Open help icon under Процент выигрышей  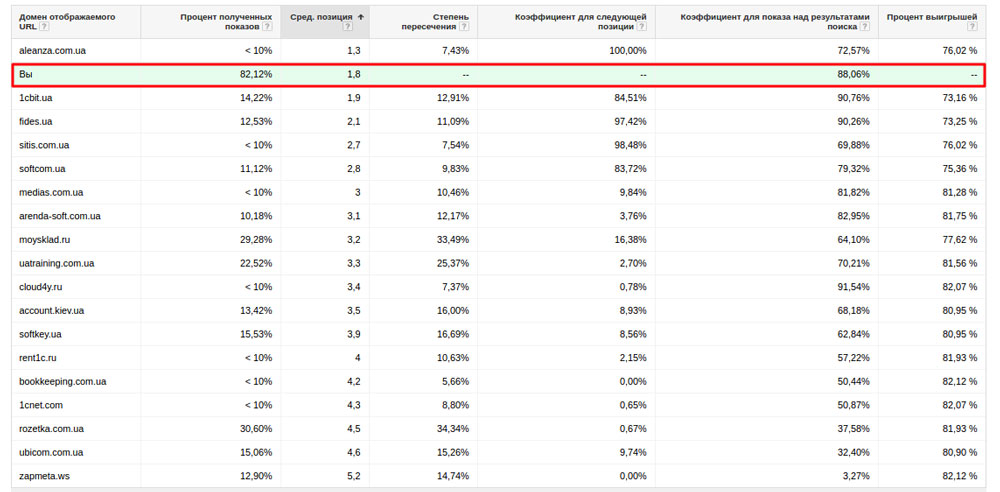(x=972, y=27)
